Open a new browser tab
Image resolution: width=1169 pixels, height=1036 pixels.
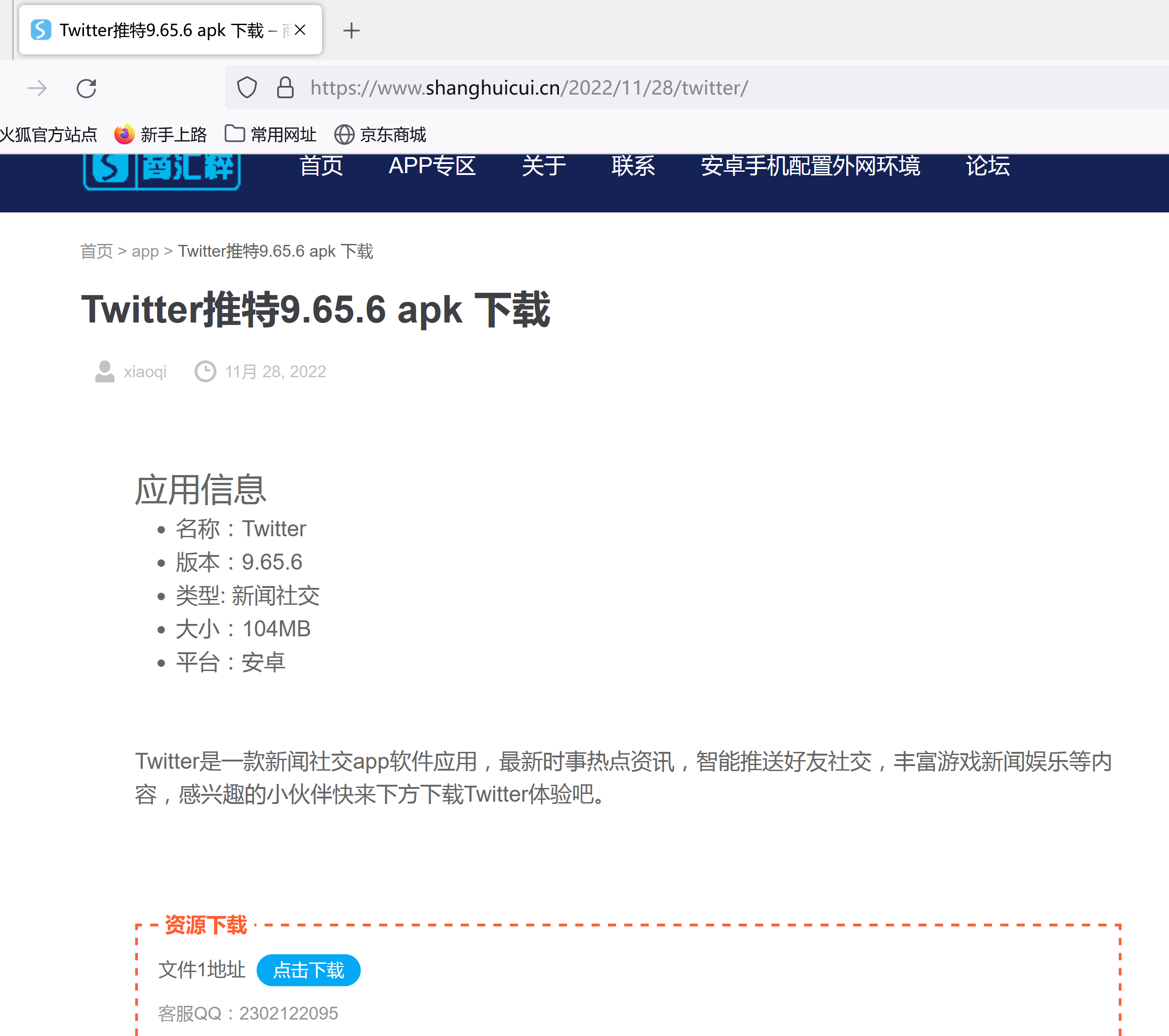coord(351,30)
